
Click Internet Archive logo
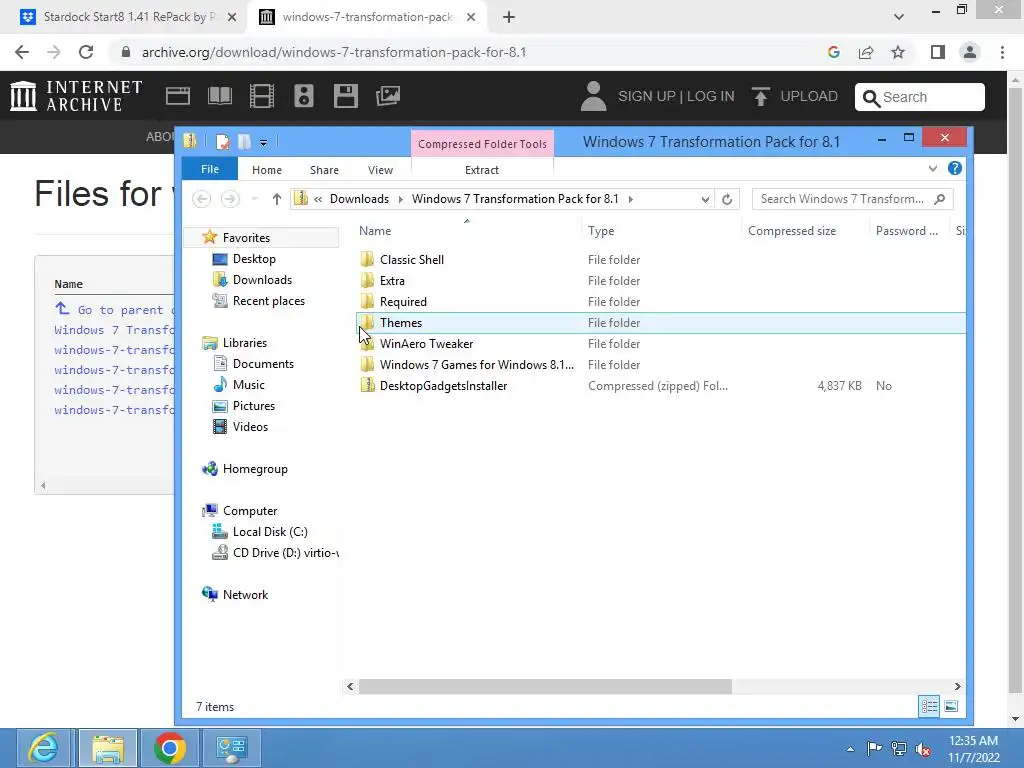point(76,96)
